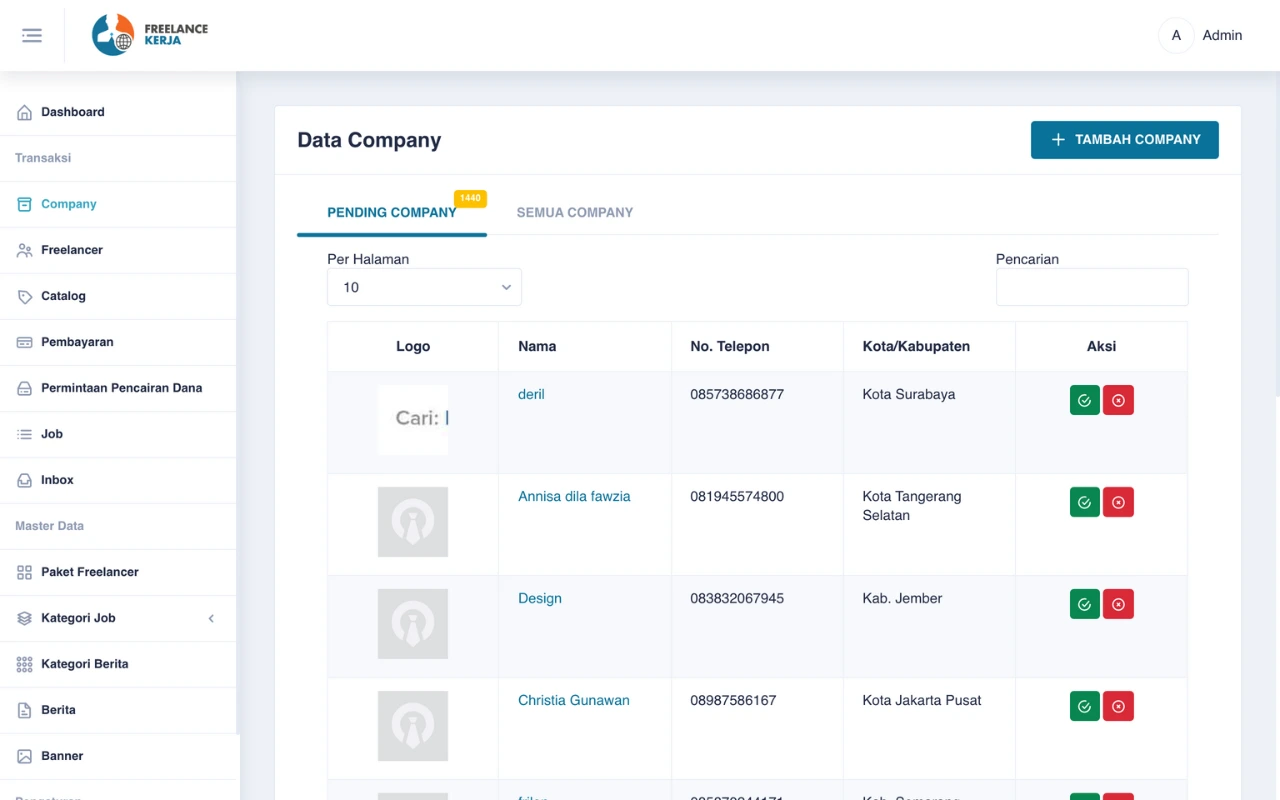Click the Freelancer people icon in sidebar
1280x800 pixels.
(x=25, y=251)
